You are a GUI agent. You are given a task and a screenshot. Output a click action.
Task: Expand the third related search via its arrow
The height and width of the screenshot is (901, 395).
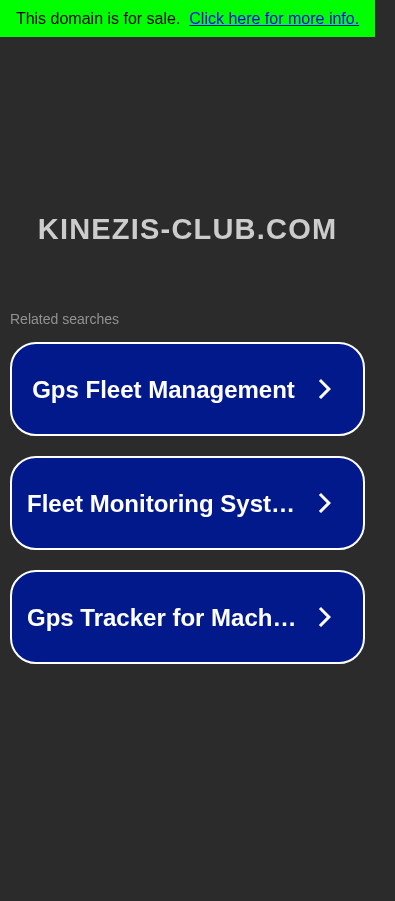point(325,617)
